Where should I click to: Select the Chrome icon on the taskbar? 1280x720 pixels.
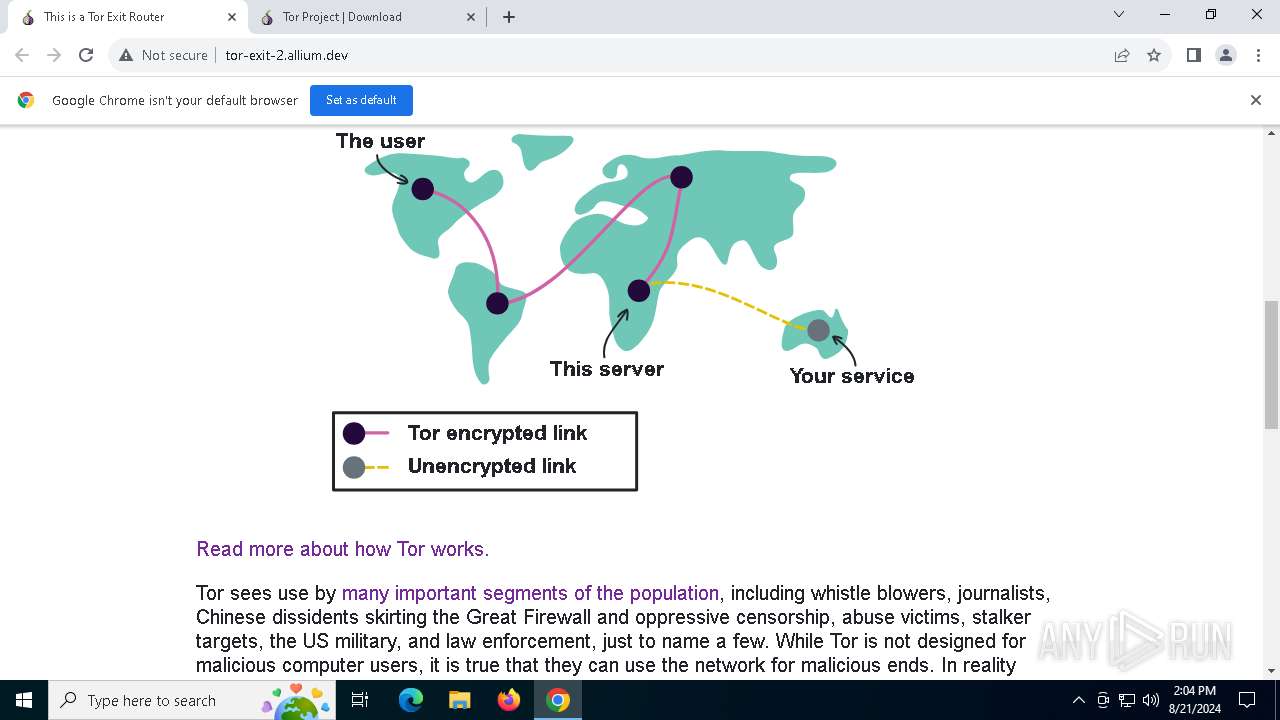click(558, 700)
